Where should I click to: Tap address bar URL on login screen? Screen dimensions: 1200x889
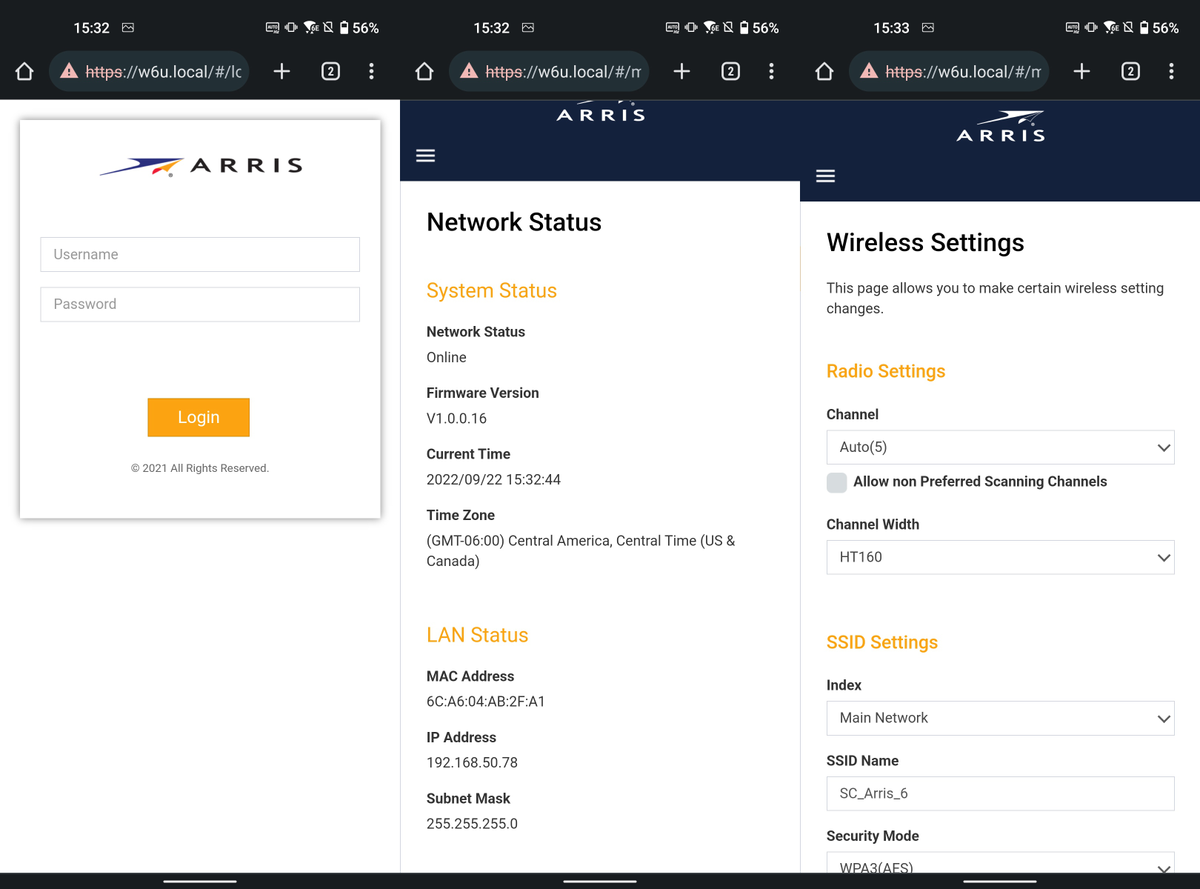click(x=164, y=71)
